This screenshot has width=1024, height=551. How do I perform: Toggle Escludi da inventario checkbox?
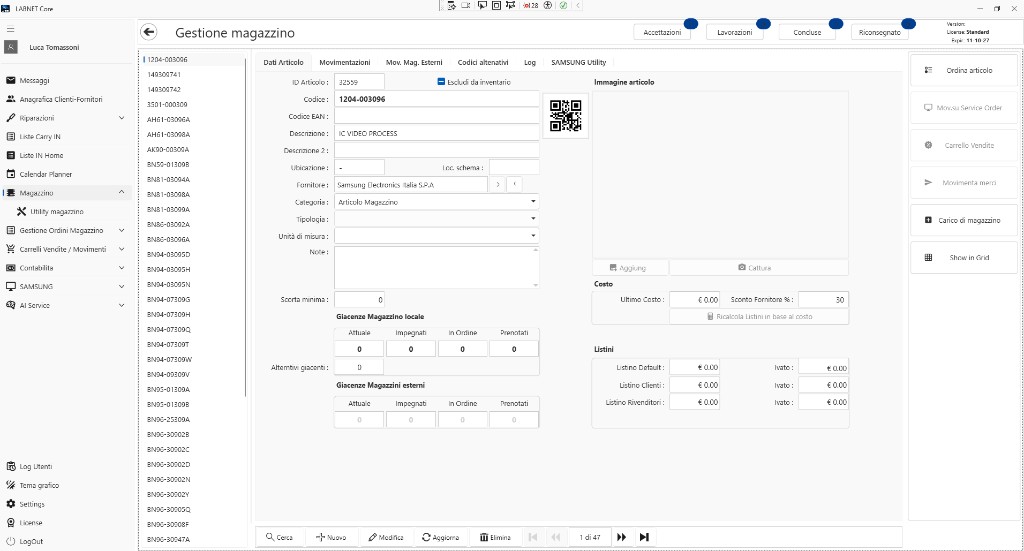(441, 82)
